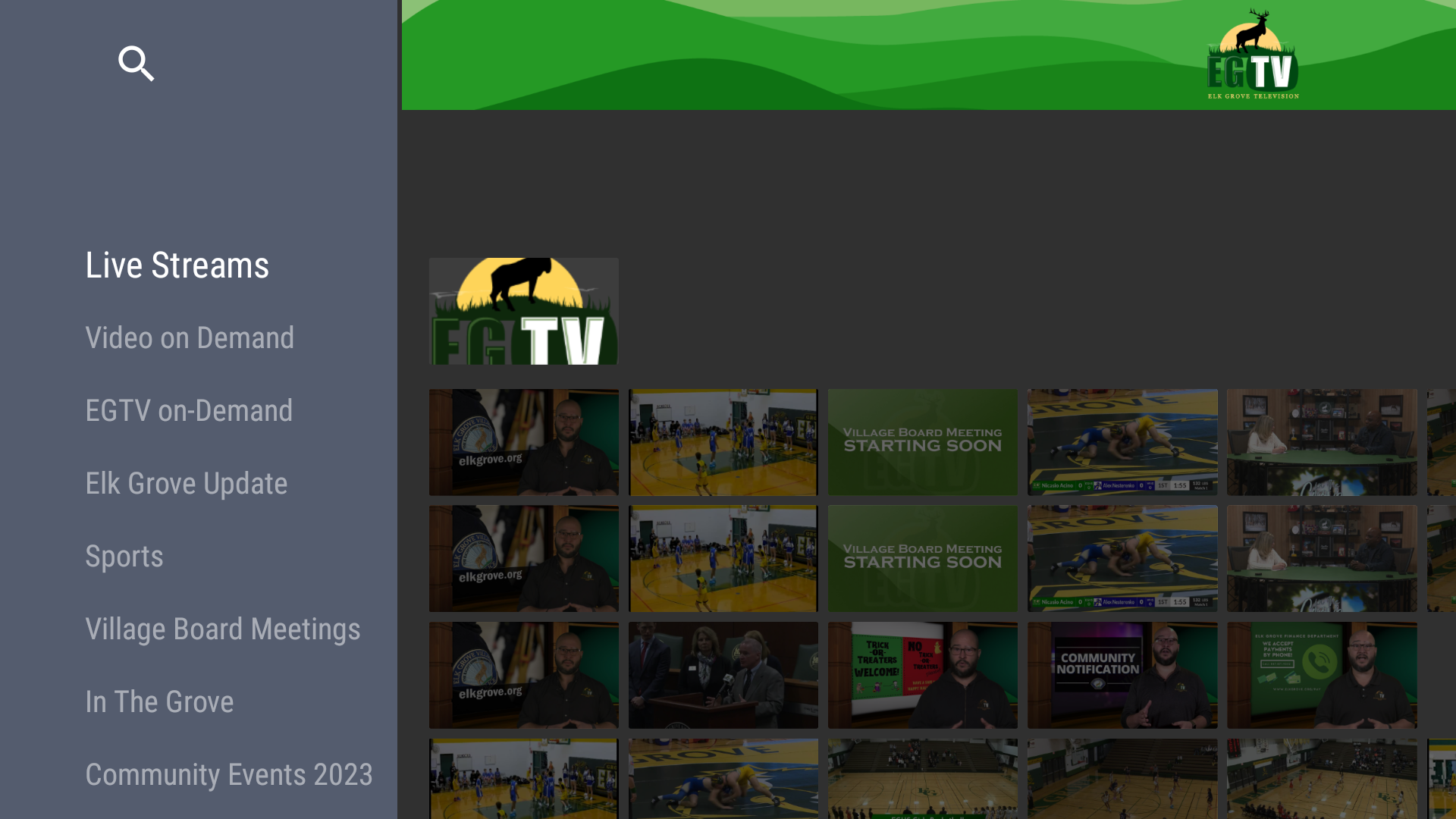Screen dimensions: 1456x819
Task: Click the EGTV logo in the header banner
Action: coord(1252,55)
